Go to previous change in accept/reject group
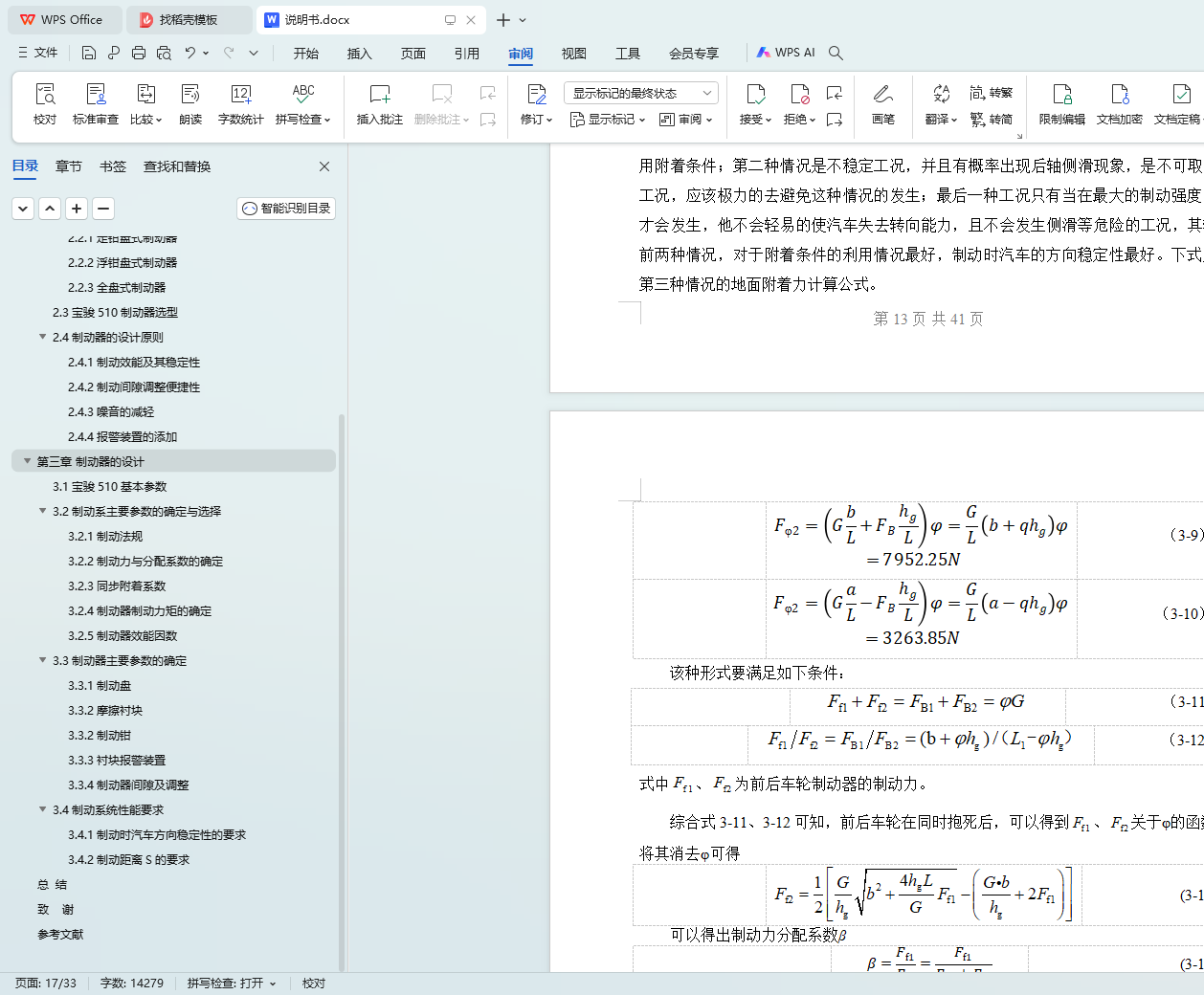This screenshot has height=995, width=1204. pos(835,93)
